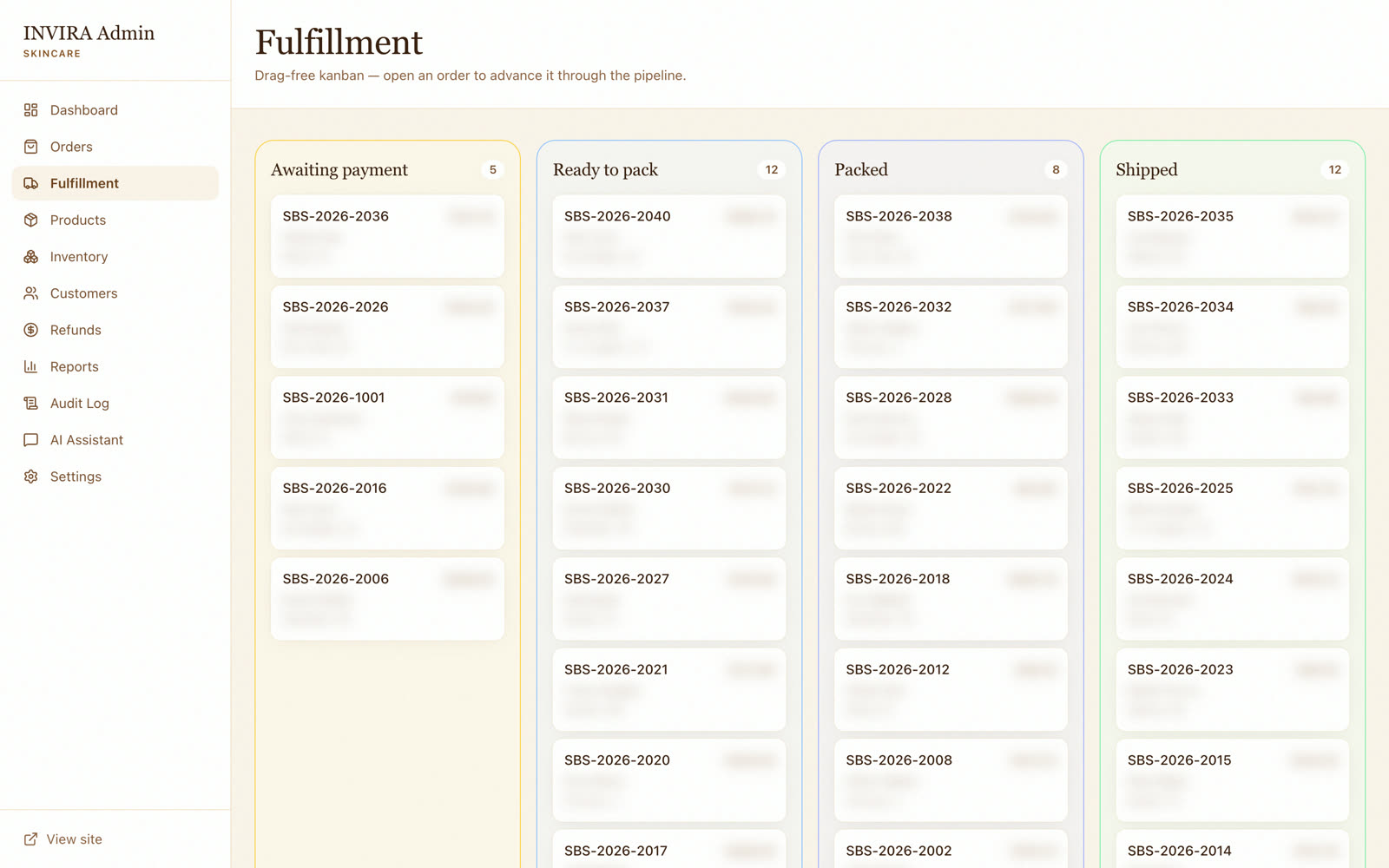Open order card SBS-2026-2027

click(669, 599)
